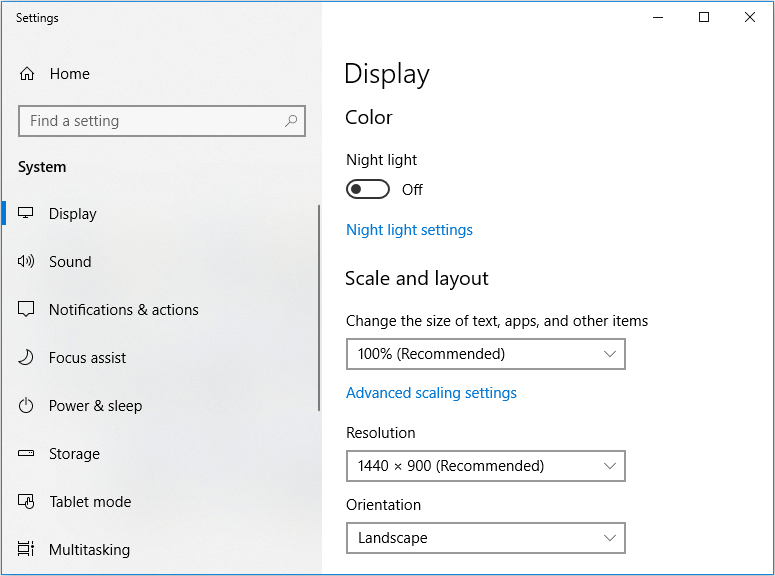Expand the Resolution dropdown
Viewport: 775px width, 576px height.
pyautogui.click(x=485, y=466)
